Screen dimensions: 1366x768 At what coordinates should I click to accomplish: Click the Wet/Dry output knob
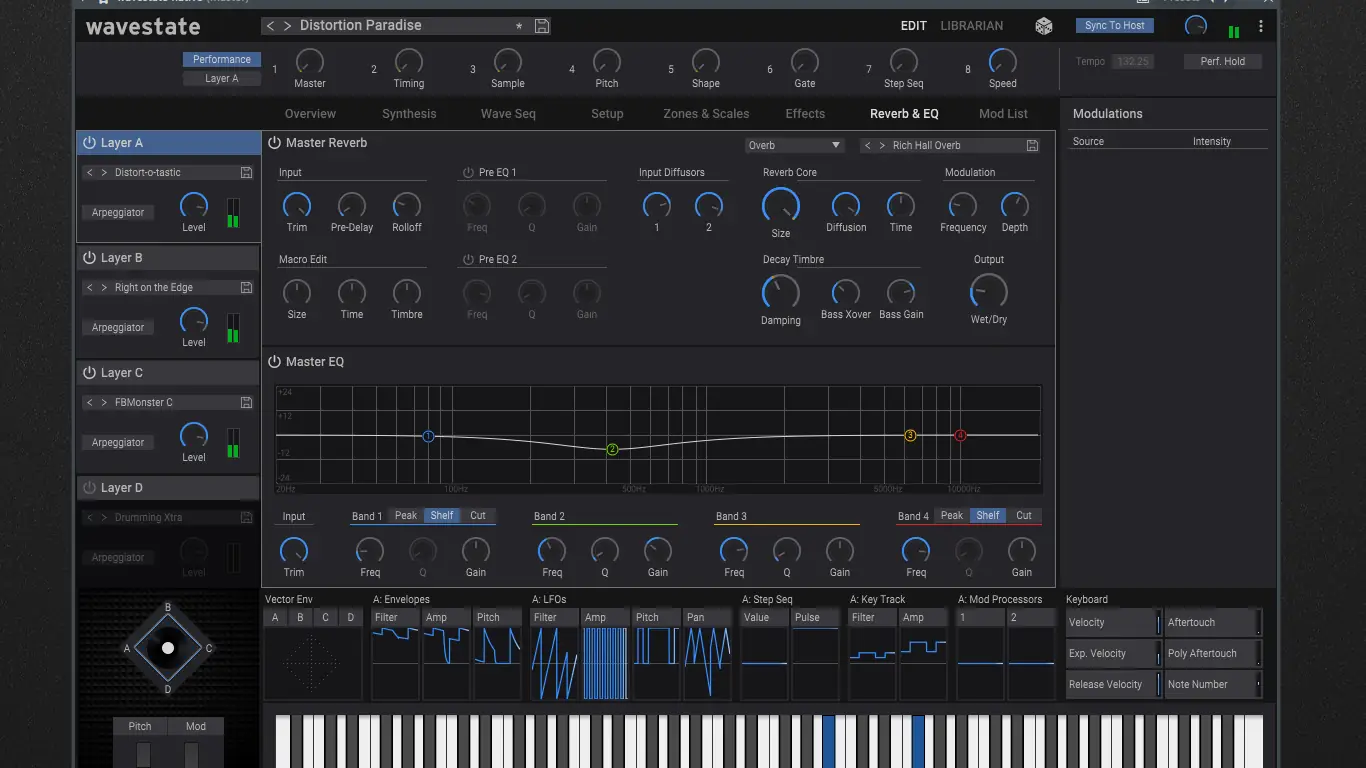(x=989, y=292)
